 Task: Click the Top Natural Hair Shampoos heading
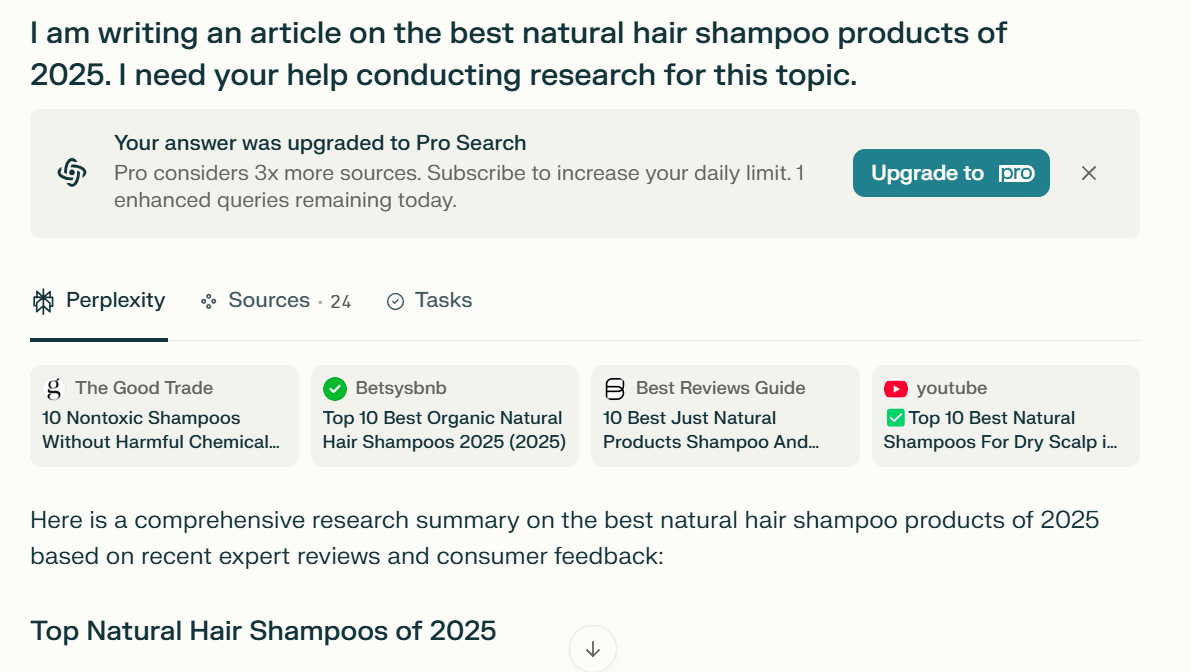coord(263,631)
